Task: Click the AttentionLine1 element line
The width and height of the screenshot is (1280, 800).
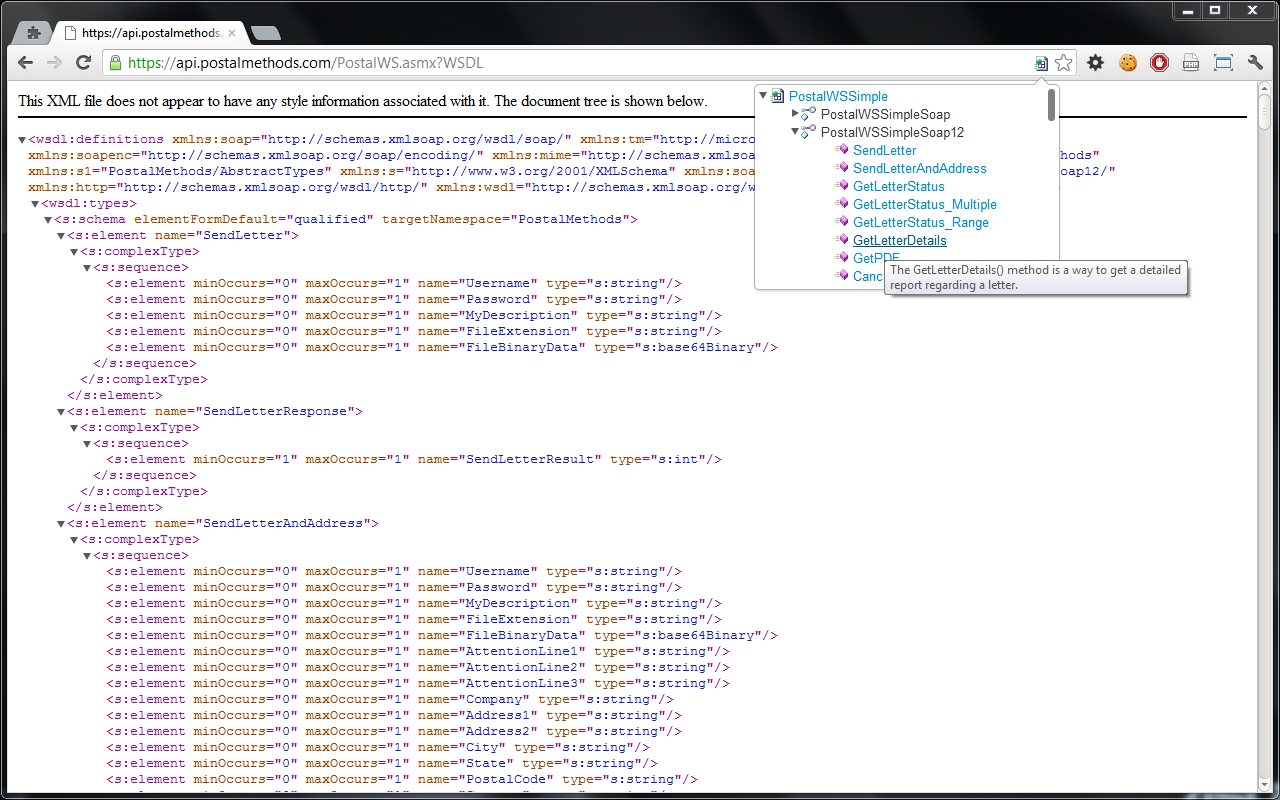Action: click(418, 651)
